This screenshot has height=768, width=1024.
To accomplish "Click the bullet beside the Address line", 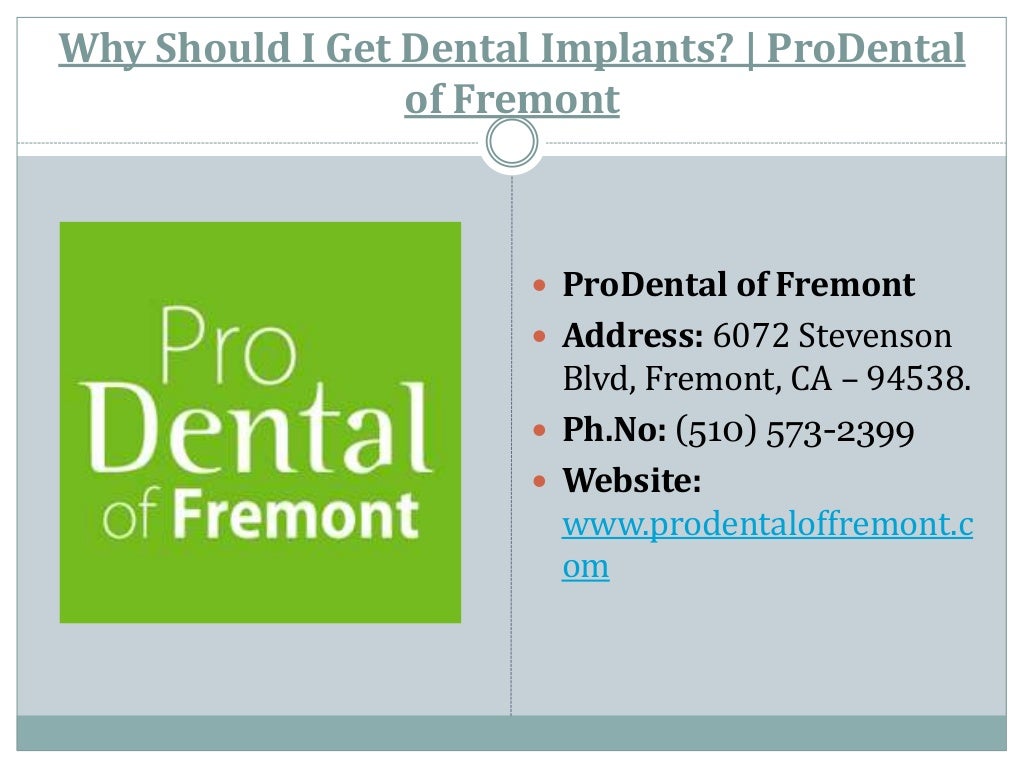I will pyautogui.click(x=539, y=336).
